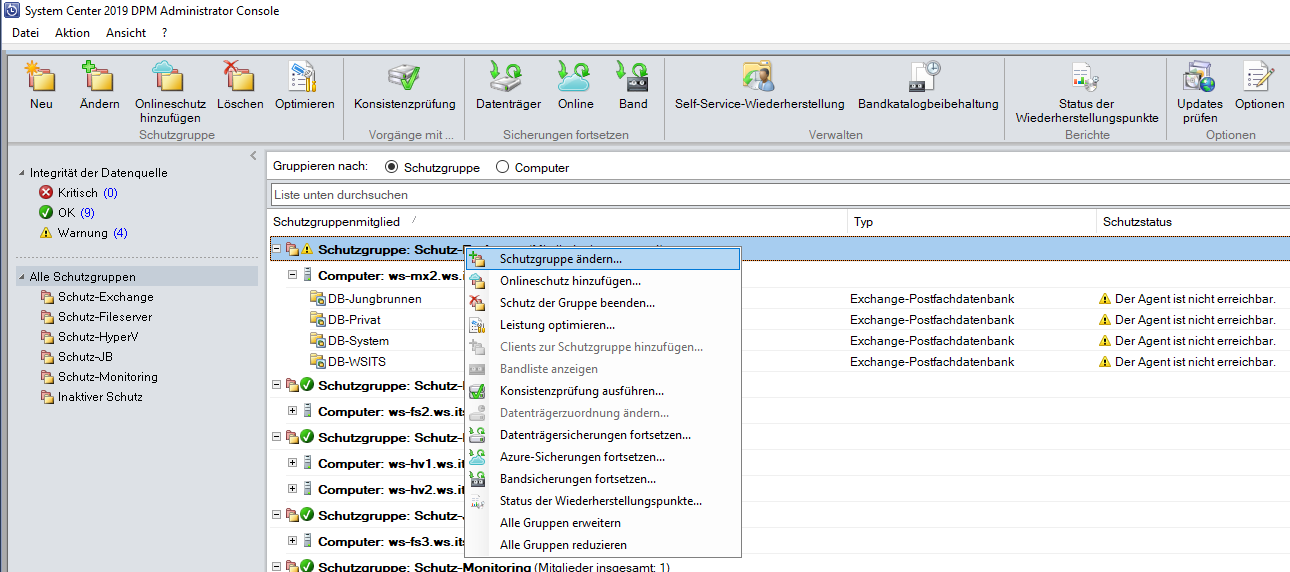
Task: Choose Datenträgersicherungen fortsetzen... menu entry
Action: click(x=603, y=435)
